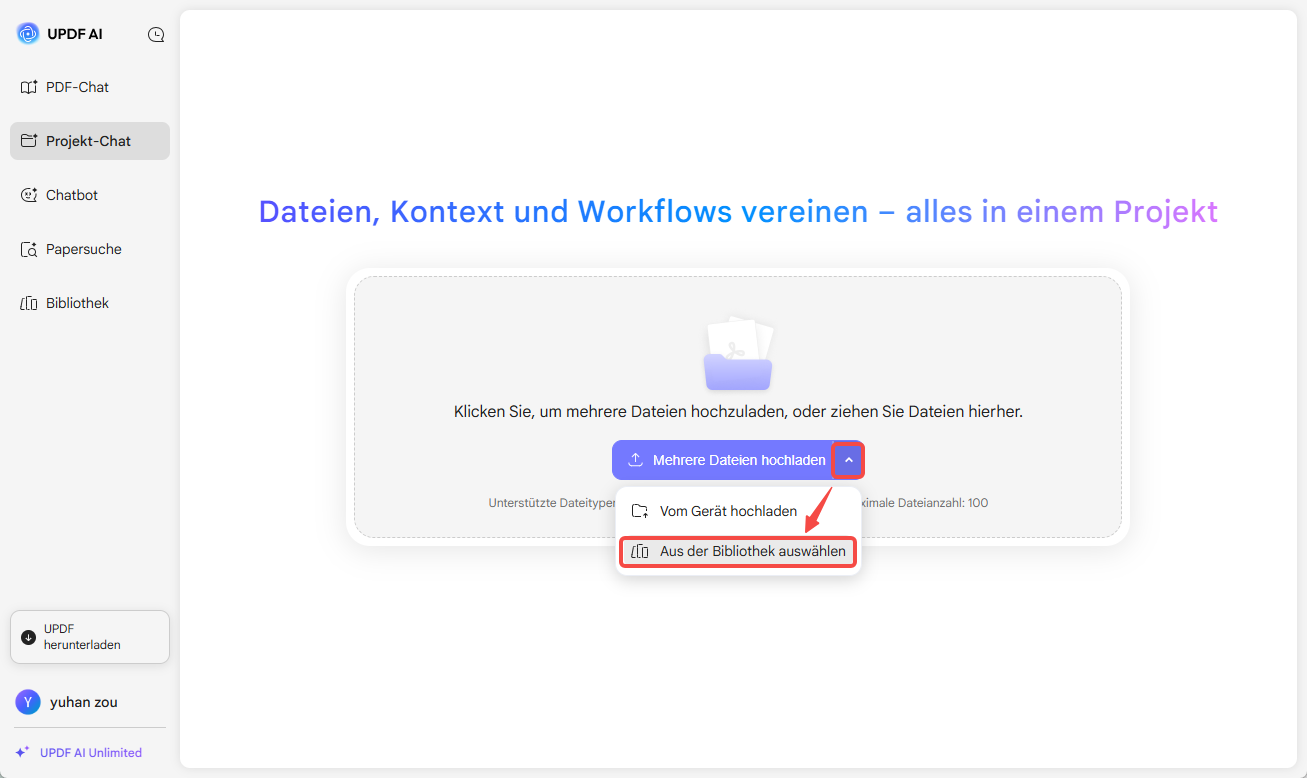
Task: Click the purple folder illustration in the drop zone
Action: click(x=738, y=354)
